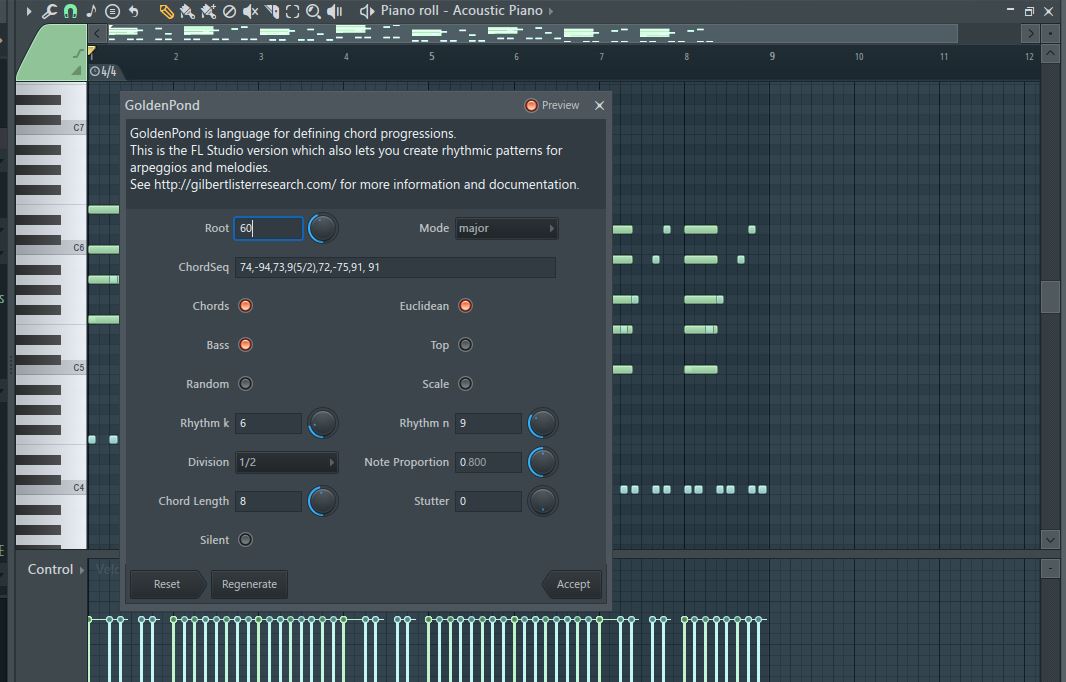The width and height of the screenshot is (1066, 682).
Task: Click the ChordSeq text field
Action: pos(395,267)
